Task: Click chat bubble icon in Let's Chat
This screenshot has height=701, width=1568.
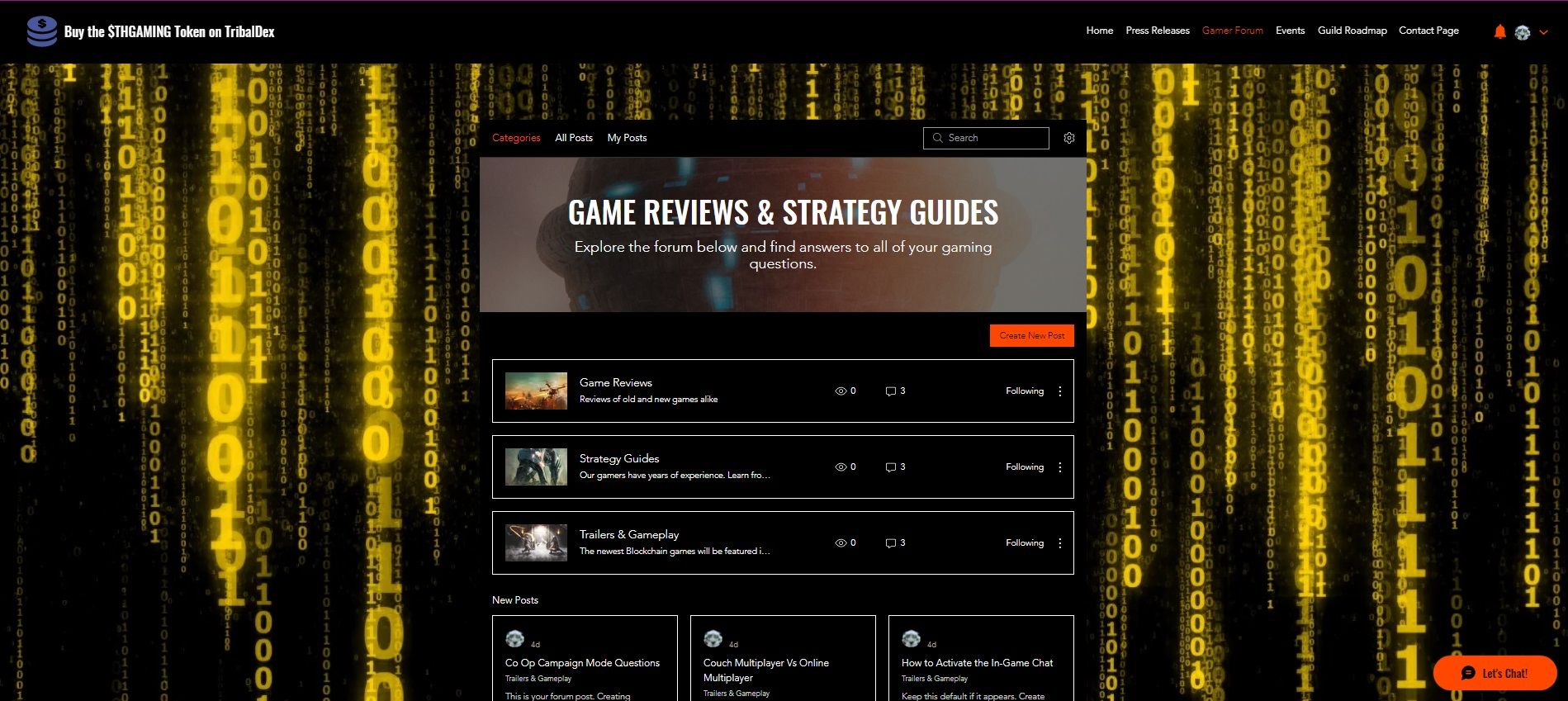Action: tap(1468, 673)
